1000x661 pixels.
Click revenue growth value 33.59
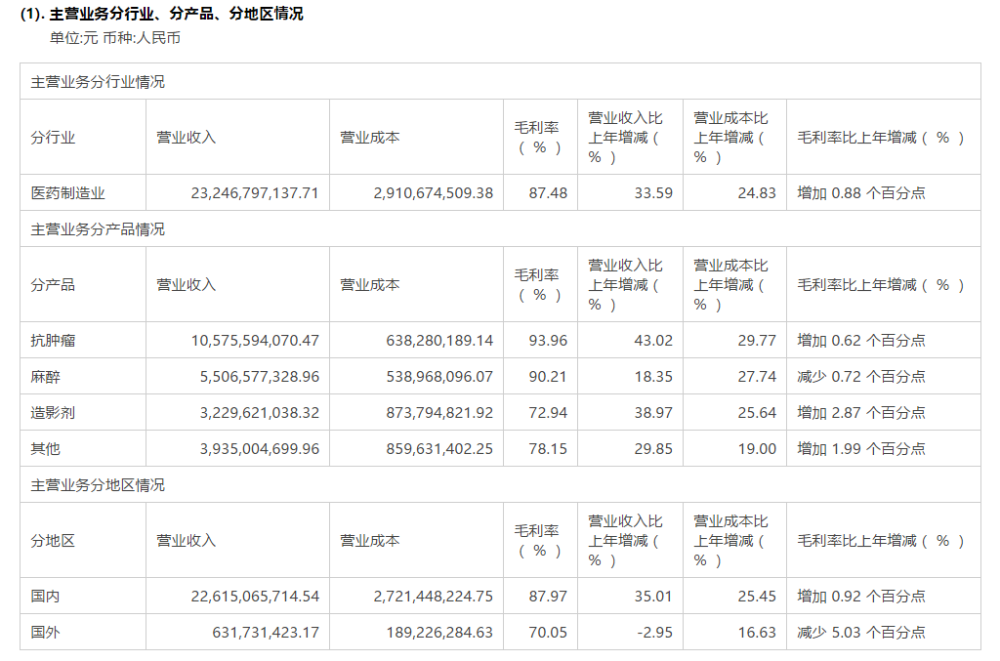click(x=653, y=193)
